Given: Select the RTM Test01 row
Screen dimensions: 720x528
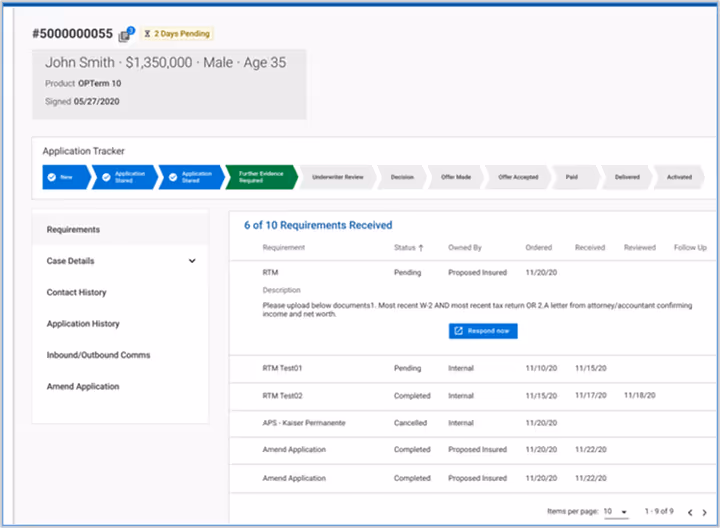Looking at the screenshot, I should [x=473, y=368].
